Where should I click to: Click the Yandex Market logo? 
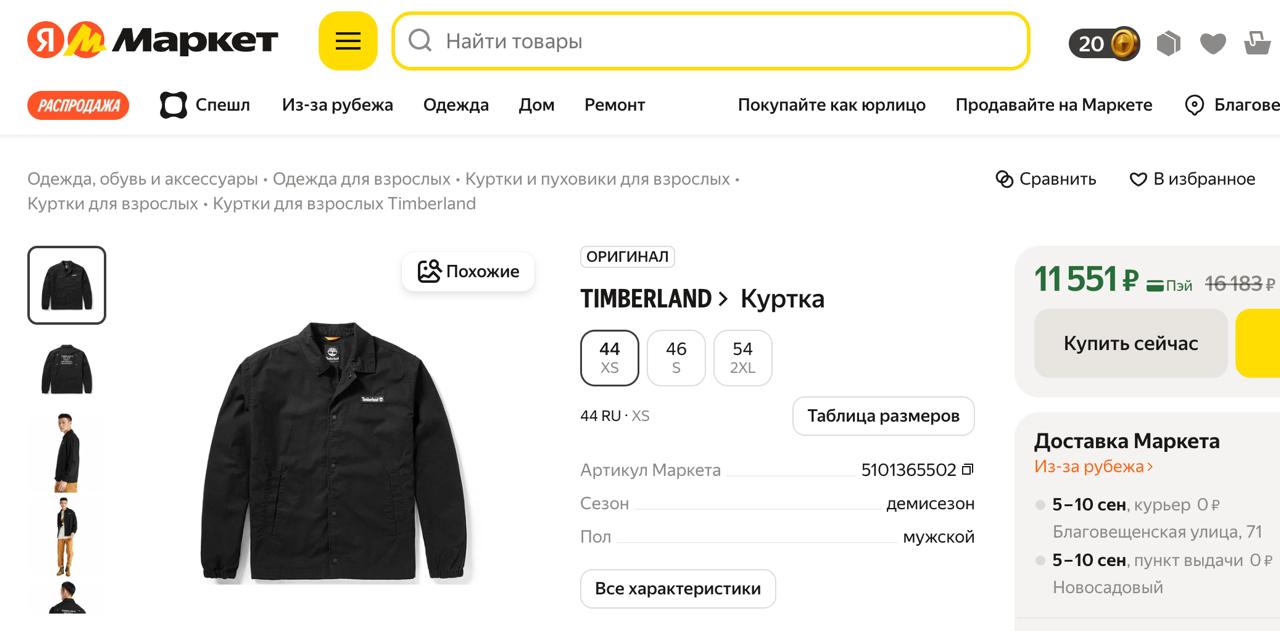pos(153,41)
